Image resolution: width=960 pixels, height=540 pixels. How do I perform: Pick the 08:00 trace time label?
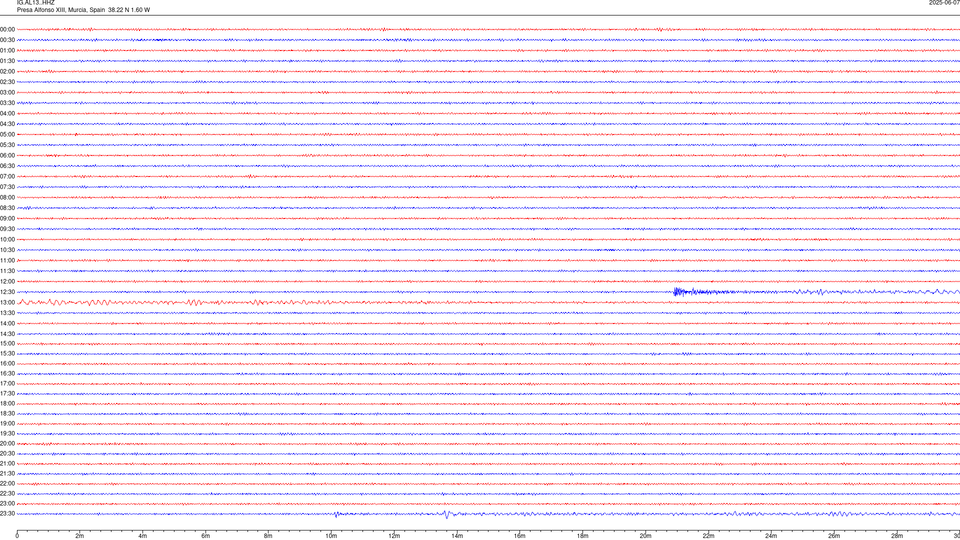[7, 198]
